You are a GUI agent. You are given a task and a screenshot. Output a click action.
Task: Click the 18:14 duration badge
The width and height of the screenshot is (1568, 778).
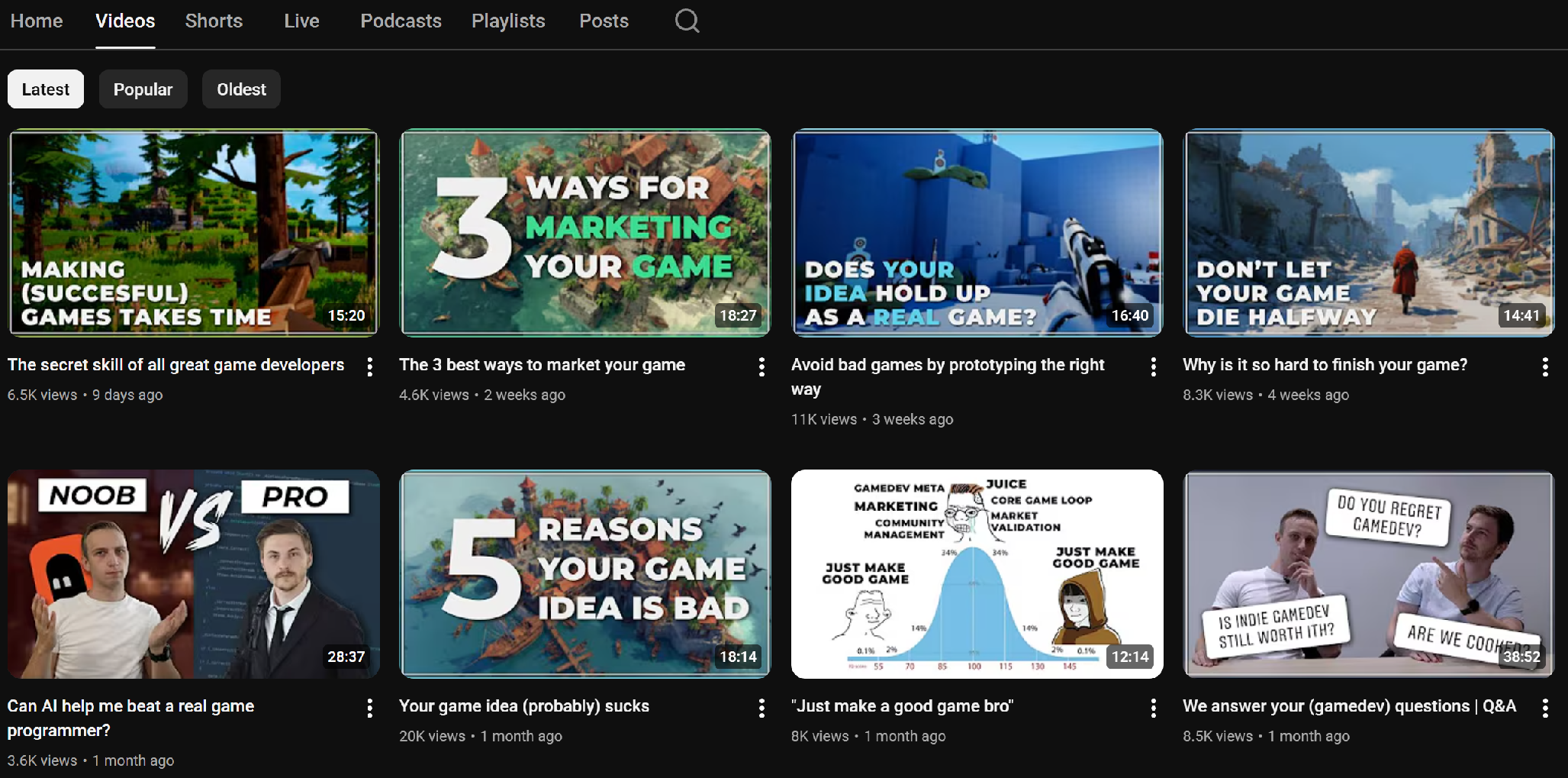pos(738,657)
